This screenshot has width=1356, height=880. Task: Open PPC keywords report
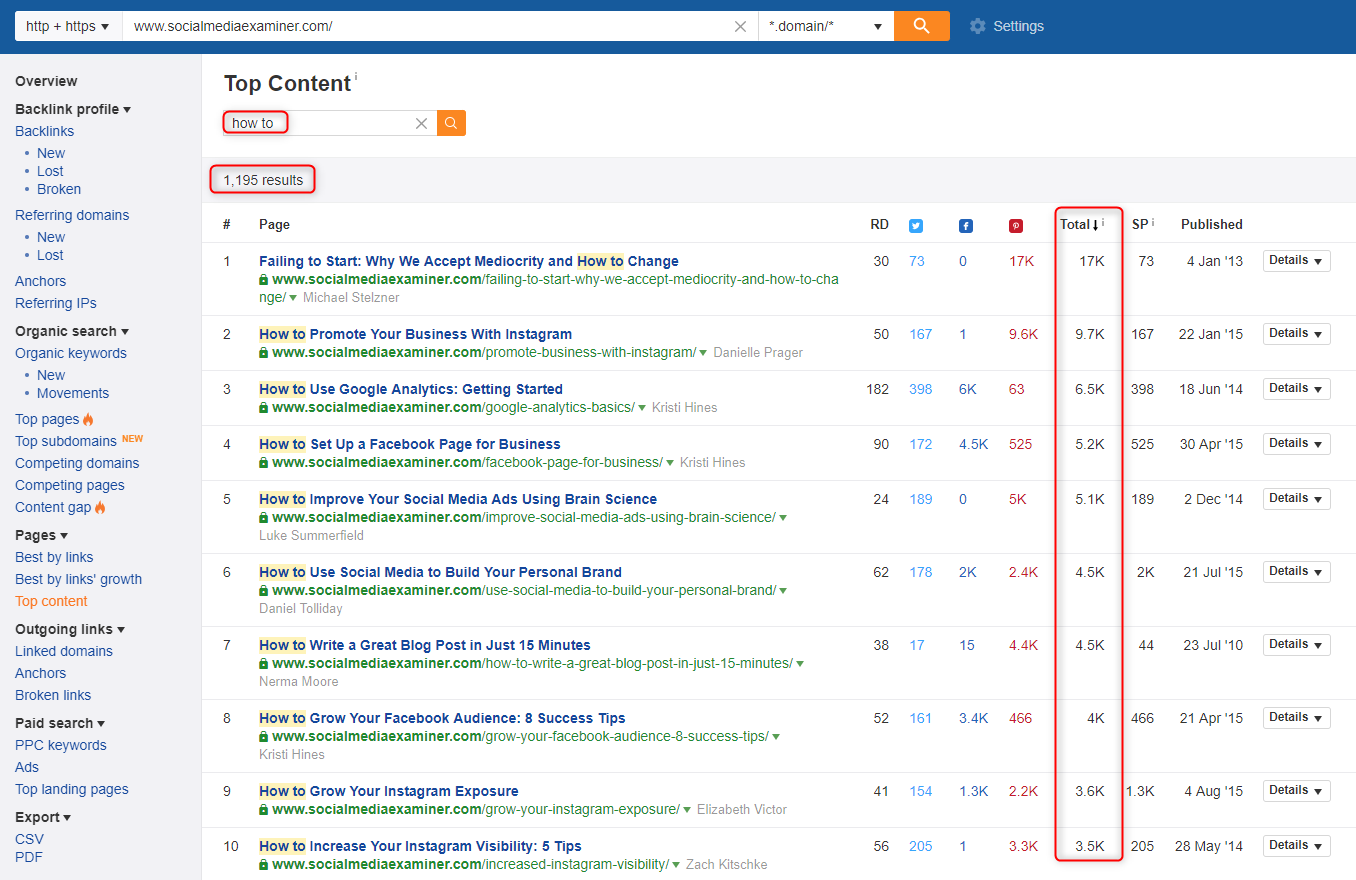click(x=60, y=745)
